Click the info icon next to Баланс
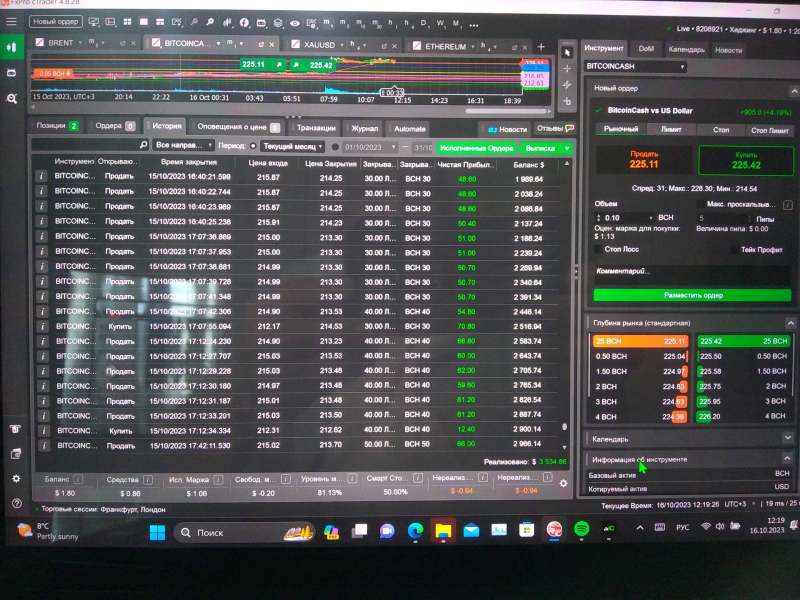 click(78, 479)
